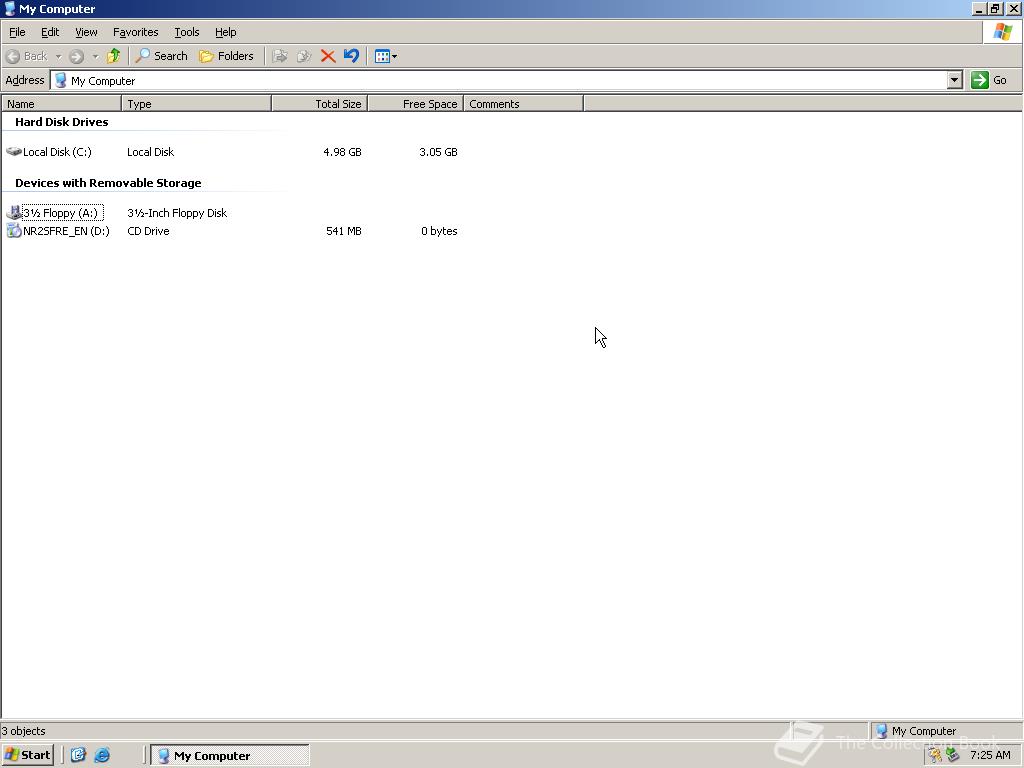Click the Local Disk (C:) drive icon

[x=14, y=152]
